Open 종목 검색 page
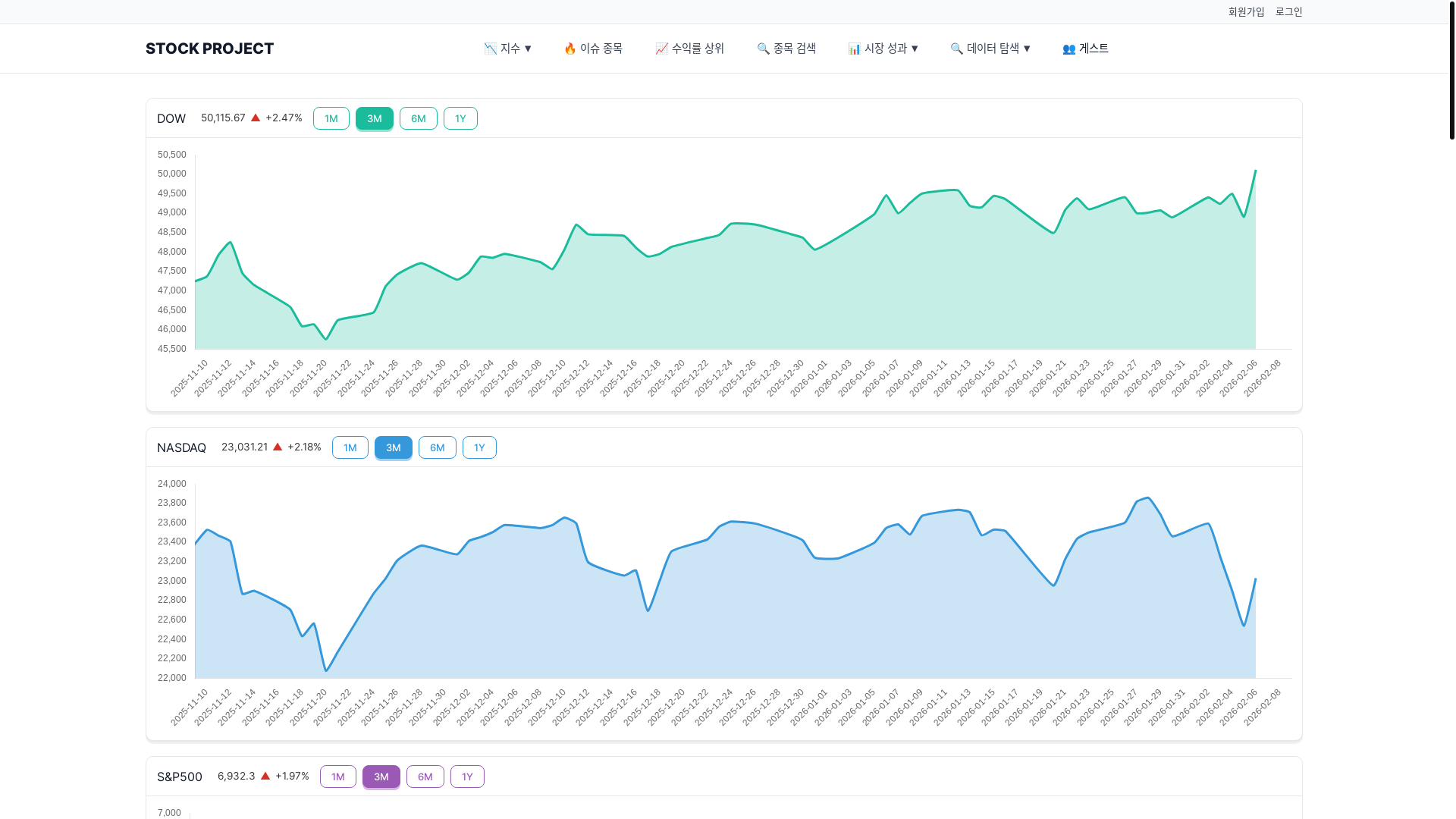The width and height of the screenshot is (1456, 819). pyautogui.click(x=786, y=49)
